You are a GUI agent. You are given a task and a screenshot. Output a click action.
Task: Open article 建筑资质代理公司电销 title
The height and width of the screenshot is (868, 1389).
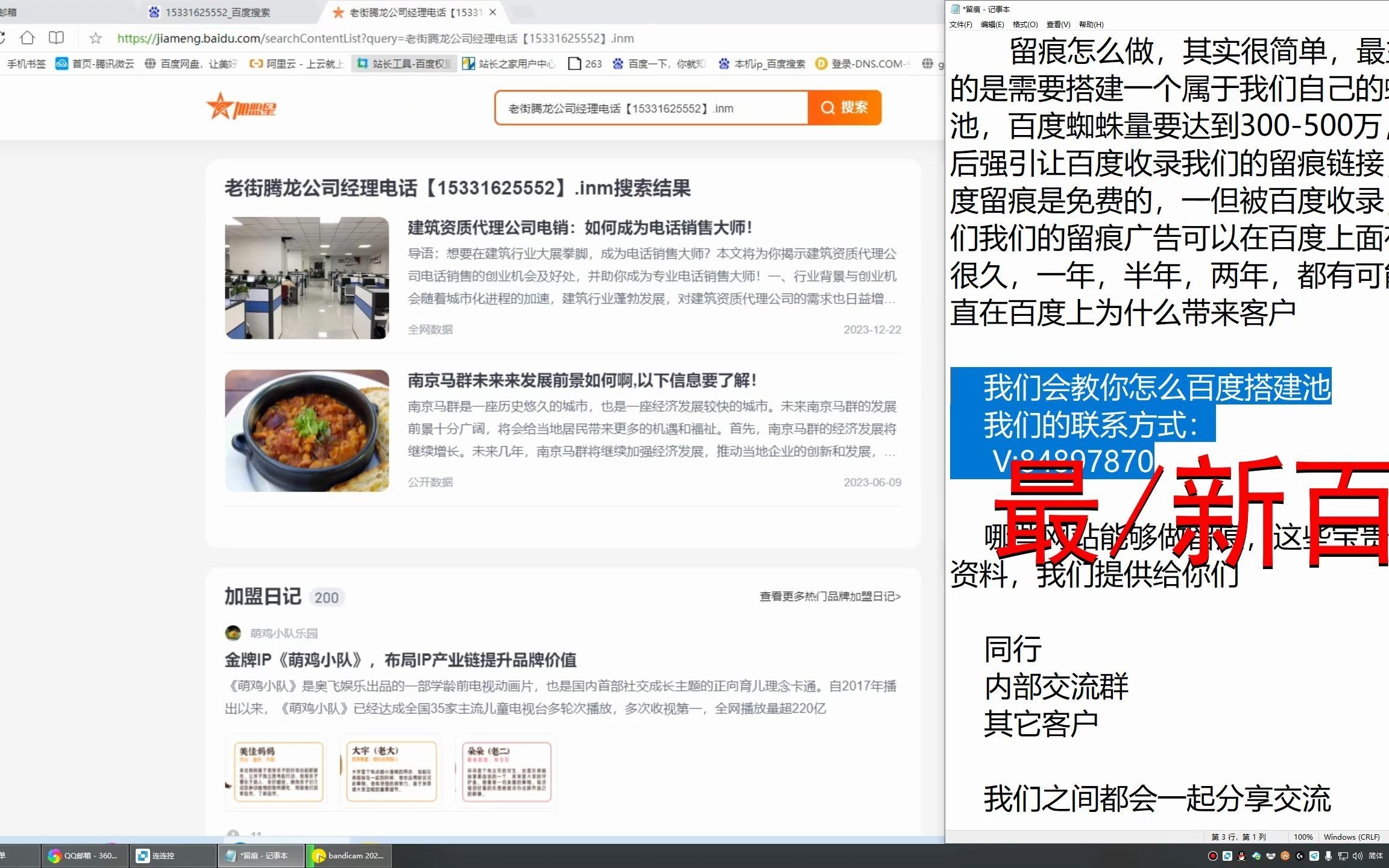[x=580, y=228]
